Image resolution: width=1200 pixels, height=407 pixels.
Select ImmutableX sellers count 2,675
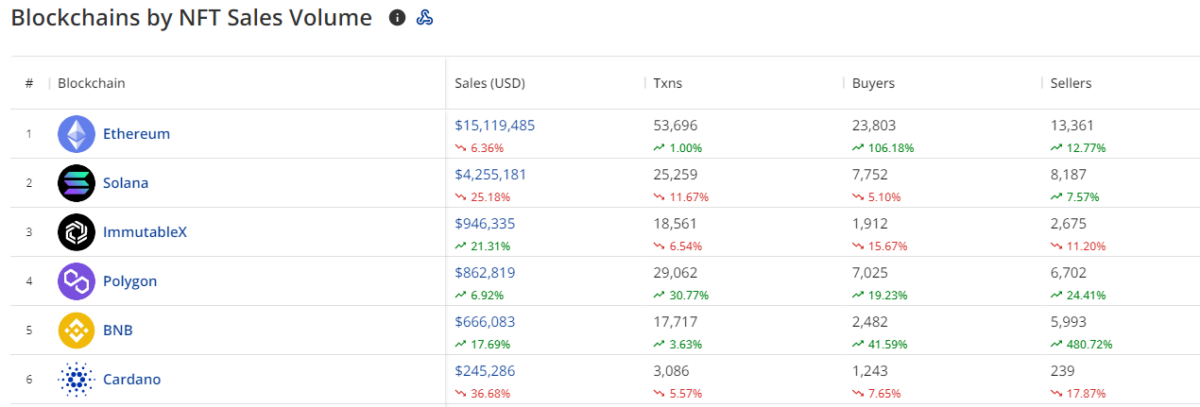tap(1068, 224)
